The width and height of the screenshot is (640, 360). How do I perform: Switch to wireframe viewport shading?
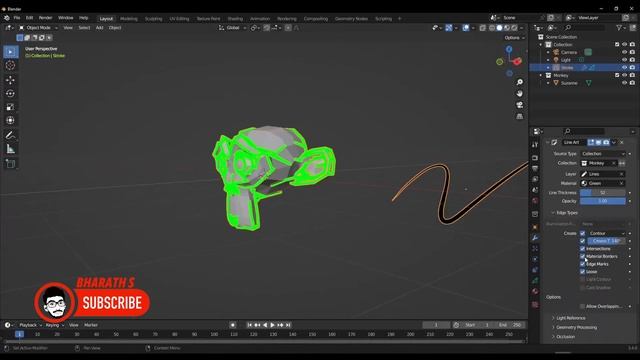[x=492, y=28]
